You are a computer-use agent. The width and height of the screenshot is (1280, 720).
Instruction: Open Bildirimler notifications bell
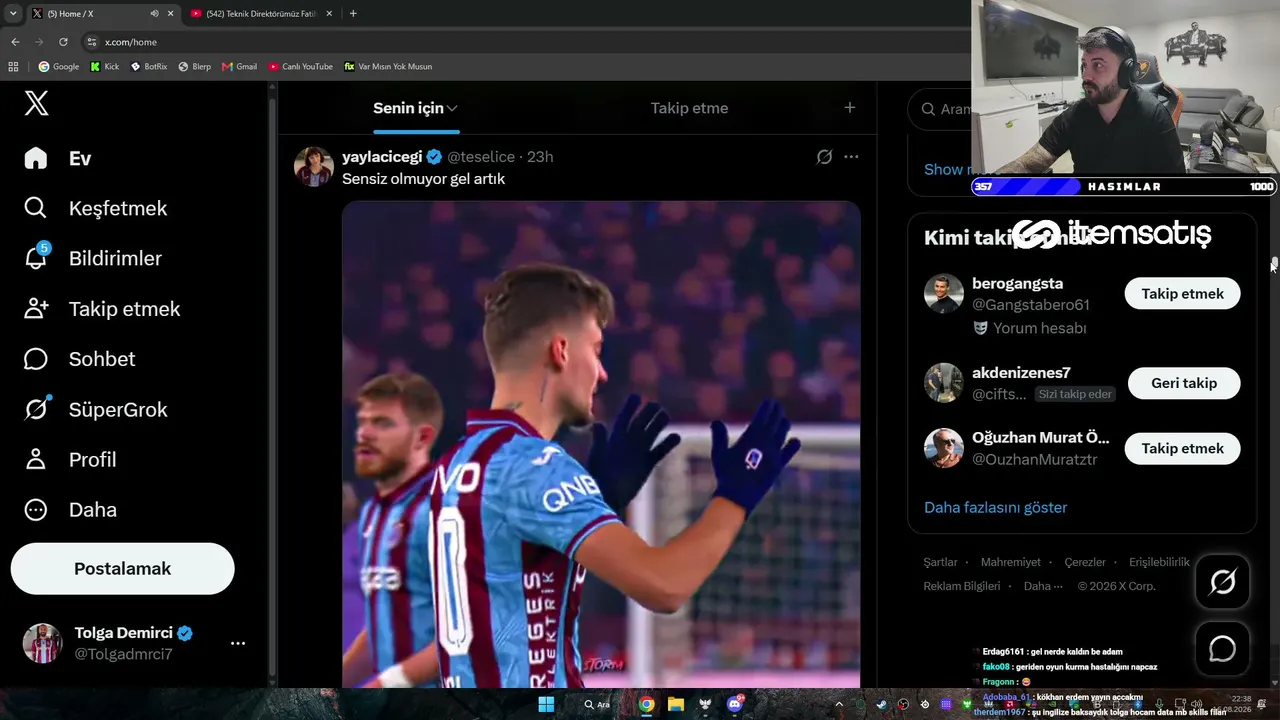click(x=92, y=258)
